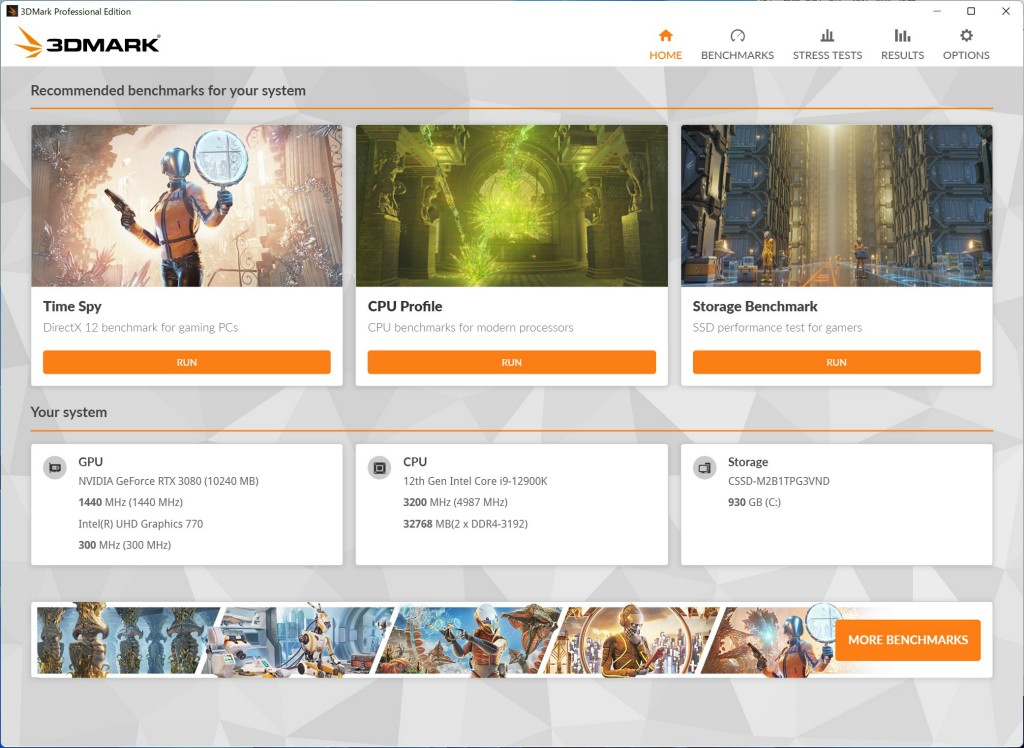1024x748 pixels.
Task: Run the Time Spy benchmark
Action: [187, 363]
